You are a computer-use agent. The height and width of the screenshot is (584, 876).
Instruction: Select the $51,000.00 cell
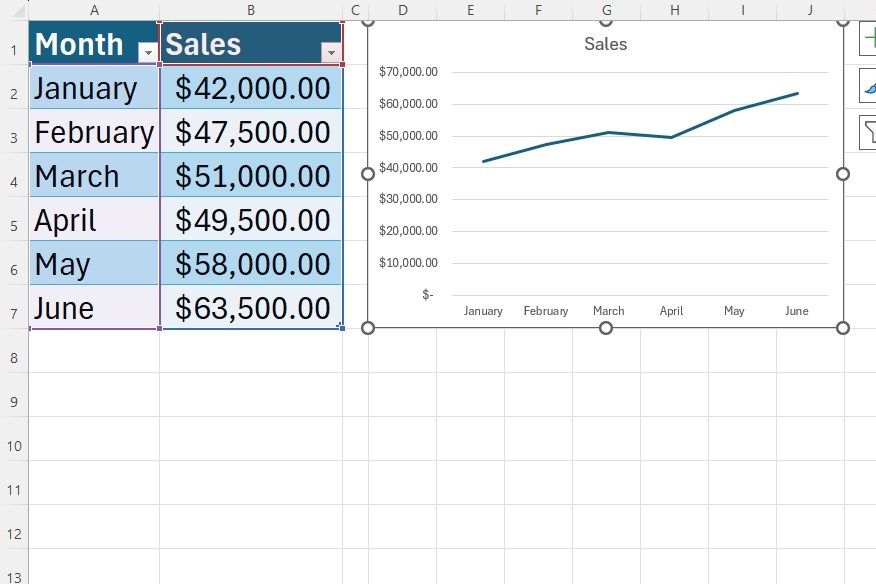click(x=251, y=175)
